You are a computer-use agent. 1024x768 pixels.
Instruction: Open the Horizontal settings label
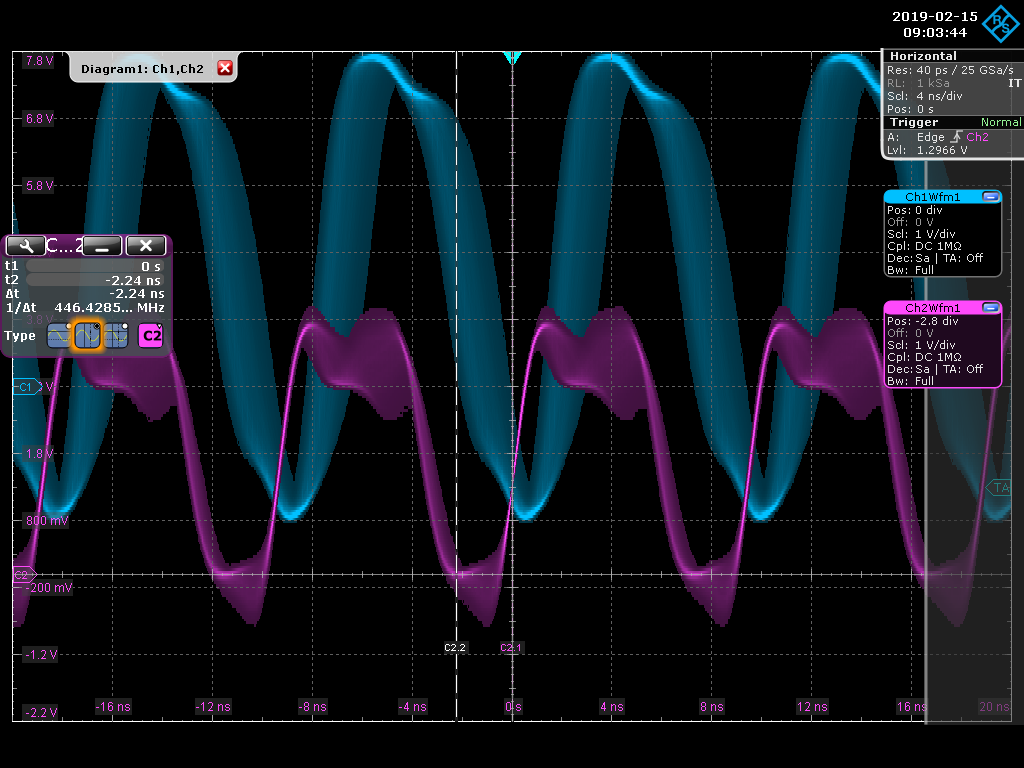pyautogui.click(x=922, y=56)
